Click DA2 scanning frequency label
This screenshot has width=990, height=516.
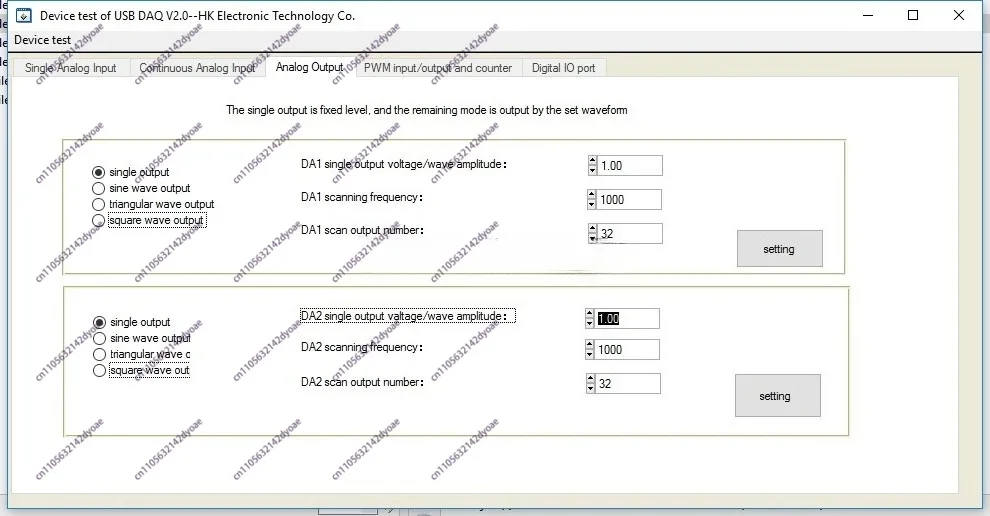[362, 347]
